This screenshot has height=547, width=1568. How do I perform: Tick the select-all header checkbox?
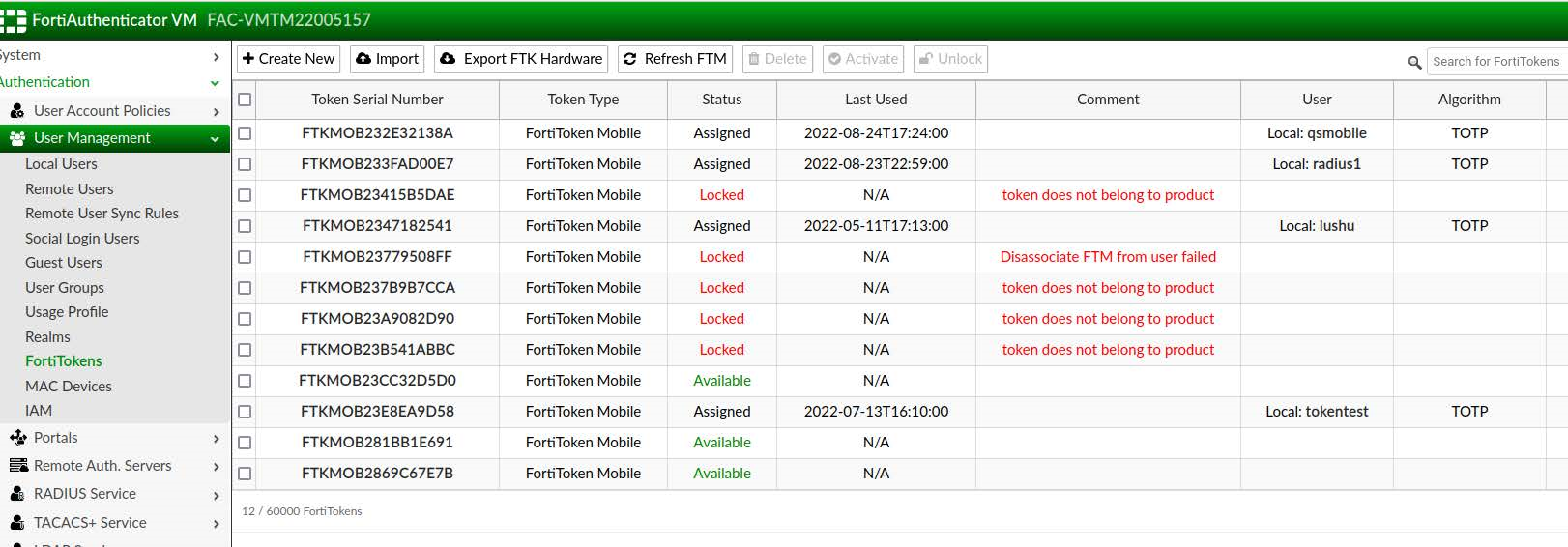point(245,100)
